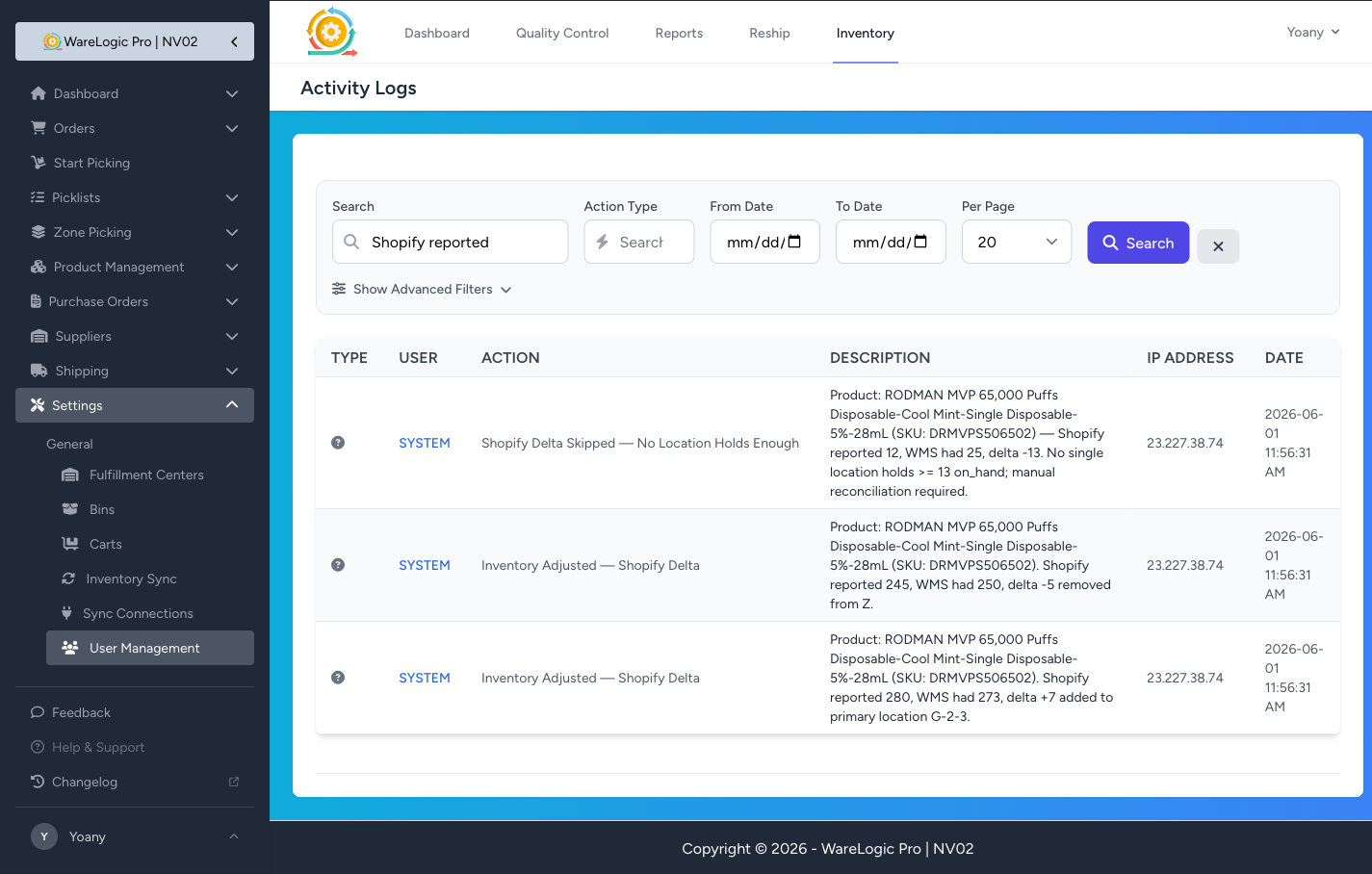Click the Sync Connections plug icon
The width and height of the screenshot is (1372, 874).
point(66,613)
